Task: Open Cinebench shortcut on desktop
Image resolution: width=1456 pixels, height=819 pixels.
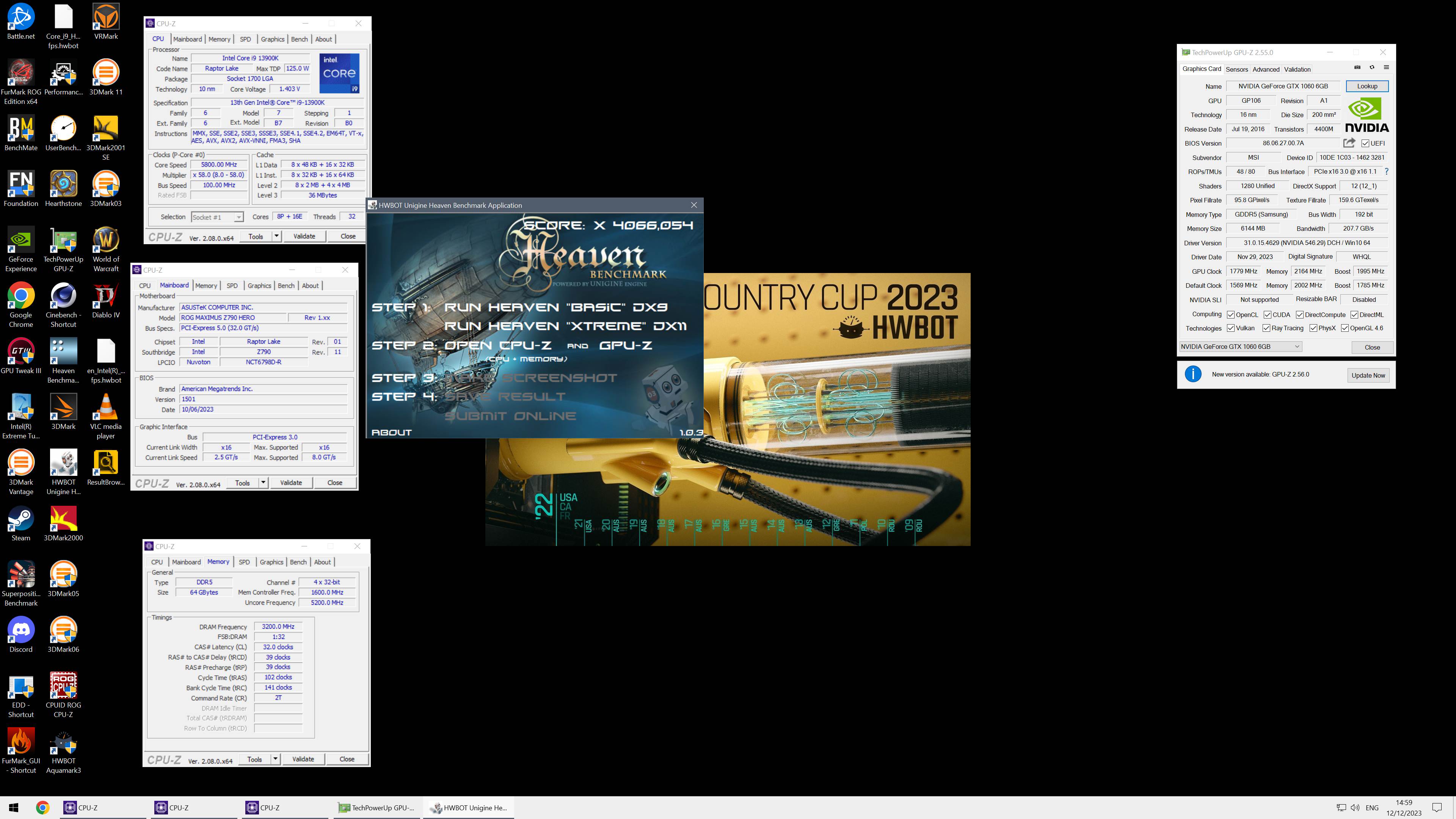Action: coord(63,305)
